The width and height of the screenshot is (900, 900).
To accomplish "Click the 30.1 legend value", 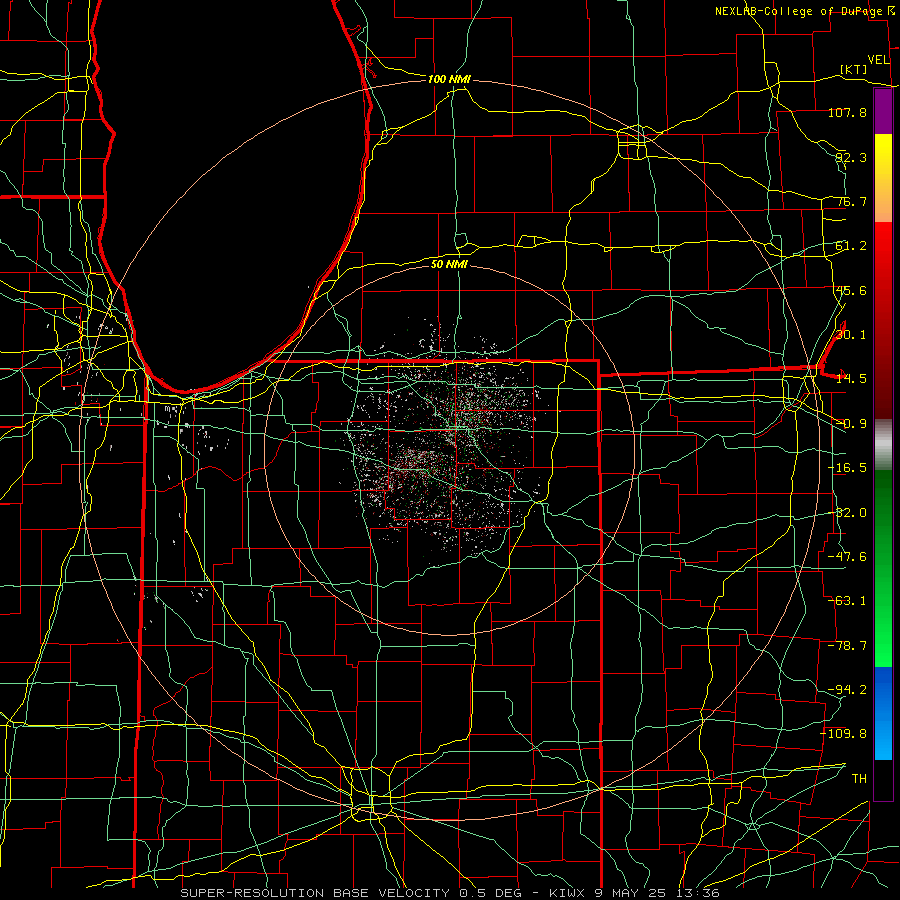I will tap(851, 335).
